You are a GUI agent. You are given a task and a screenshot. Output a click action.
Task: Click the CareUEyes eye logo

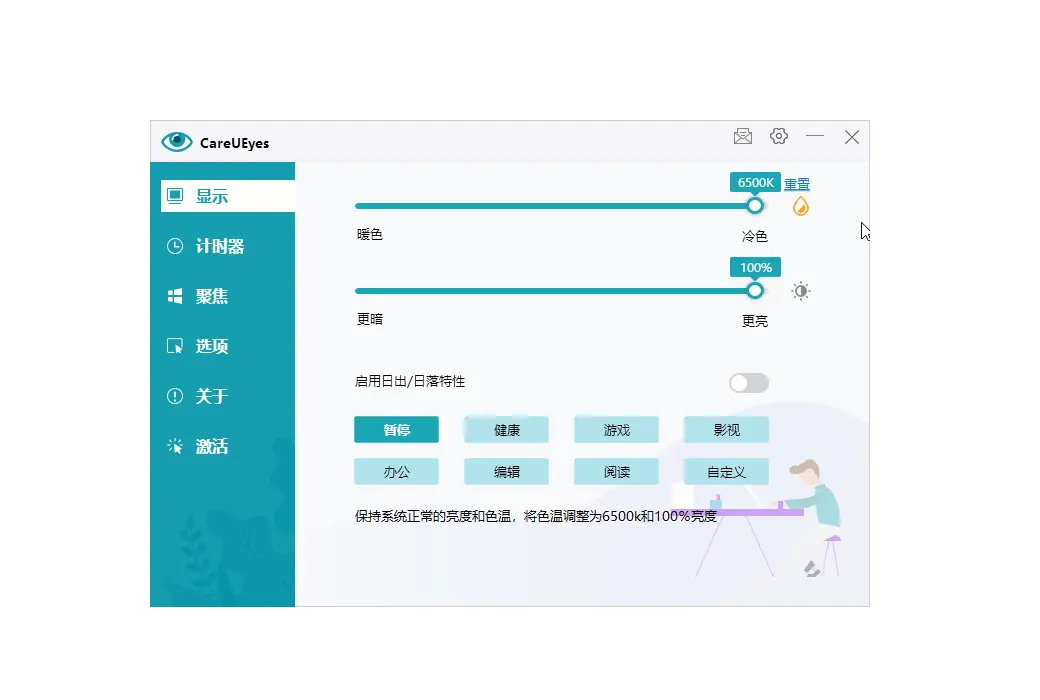coord(176,141)
